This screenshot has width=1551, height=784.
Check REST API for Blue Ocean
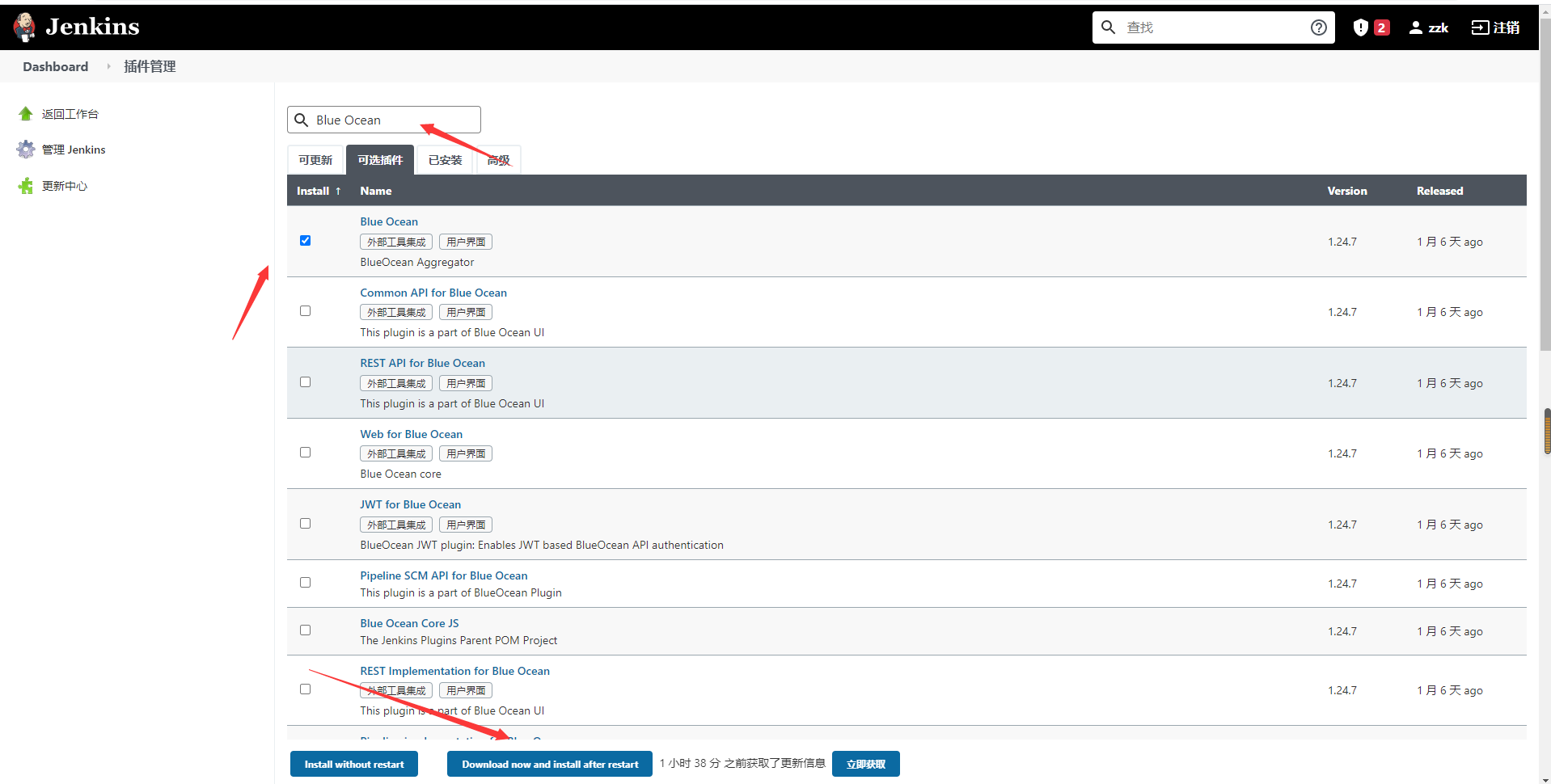coord(305,381)
